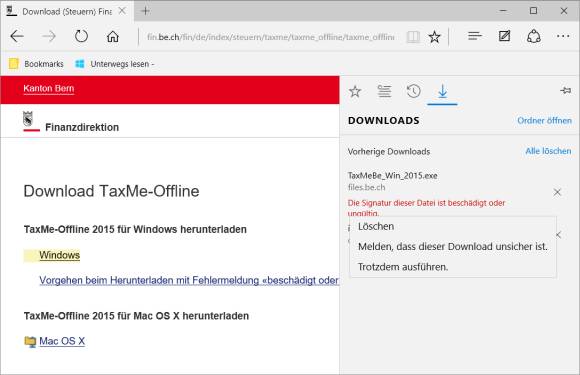This screenshot has height=375, width=580.
Task: Add page to favorites with star icon
Action: click(x=435, y=37)
